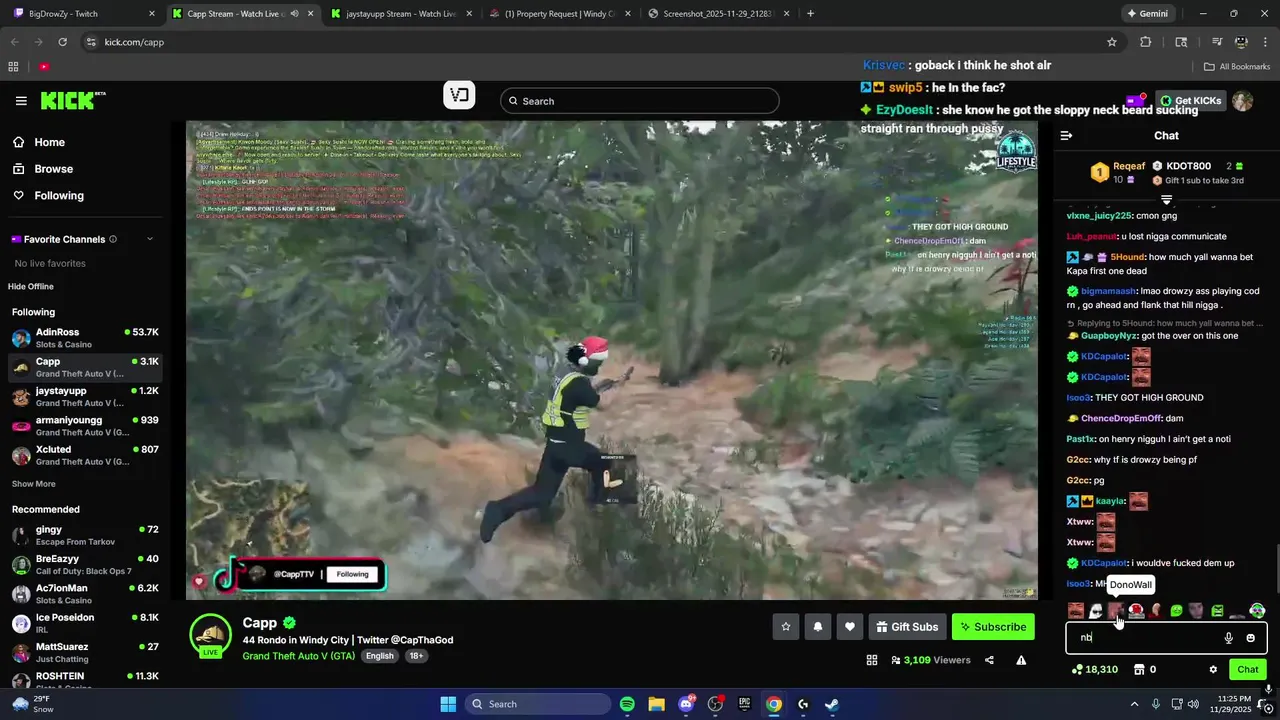This screenshot has height=720, width=1280.
Task: Report the stream using the warning triangle
Action: tap(1021, 660)
